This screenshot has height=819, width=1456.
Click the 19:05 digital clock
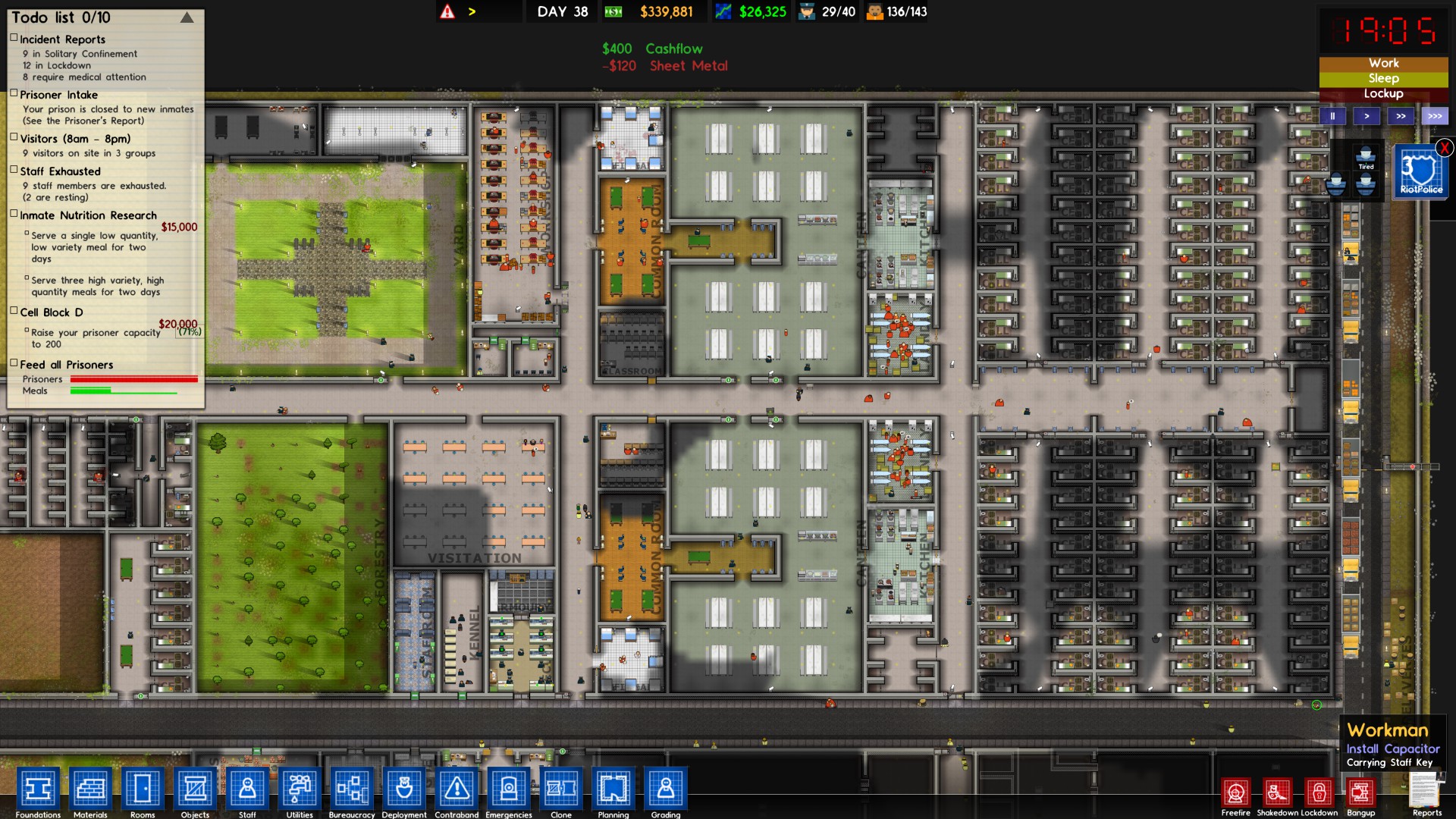pos(1389,31)
